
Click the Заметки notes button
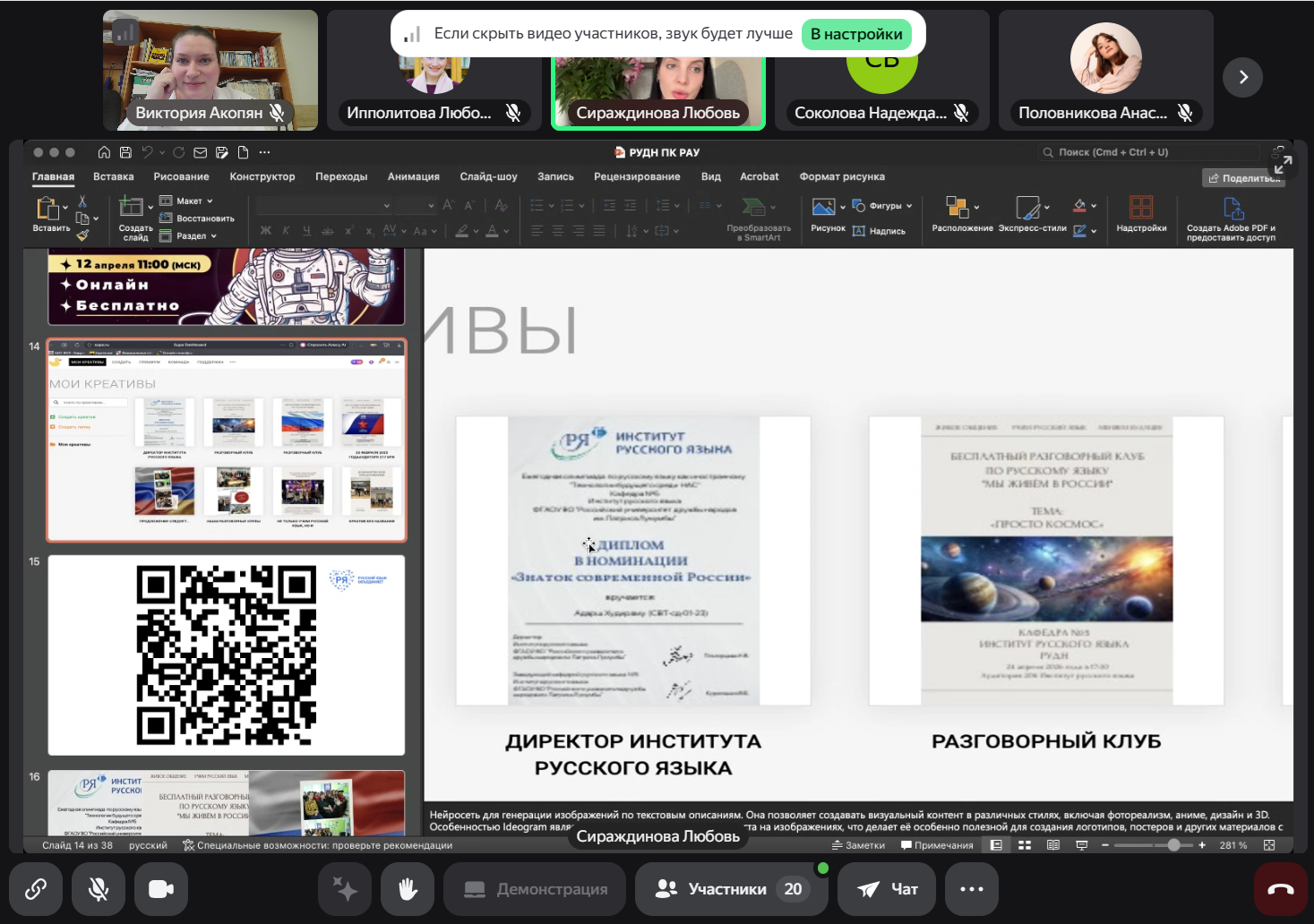click(858, 845)
